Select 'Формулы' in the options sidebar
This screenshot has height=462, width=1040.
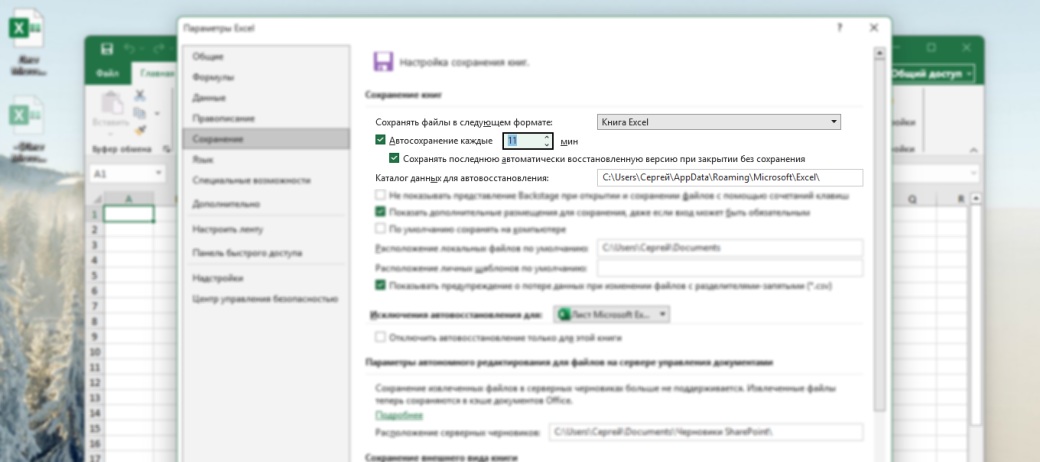tap(213, 77)
